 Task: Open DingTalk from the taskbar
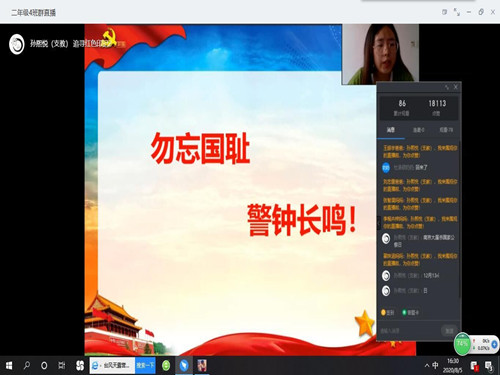[184, 366]
